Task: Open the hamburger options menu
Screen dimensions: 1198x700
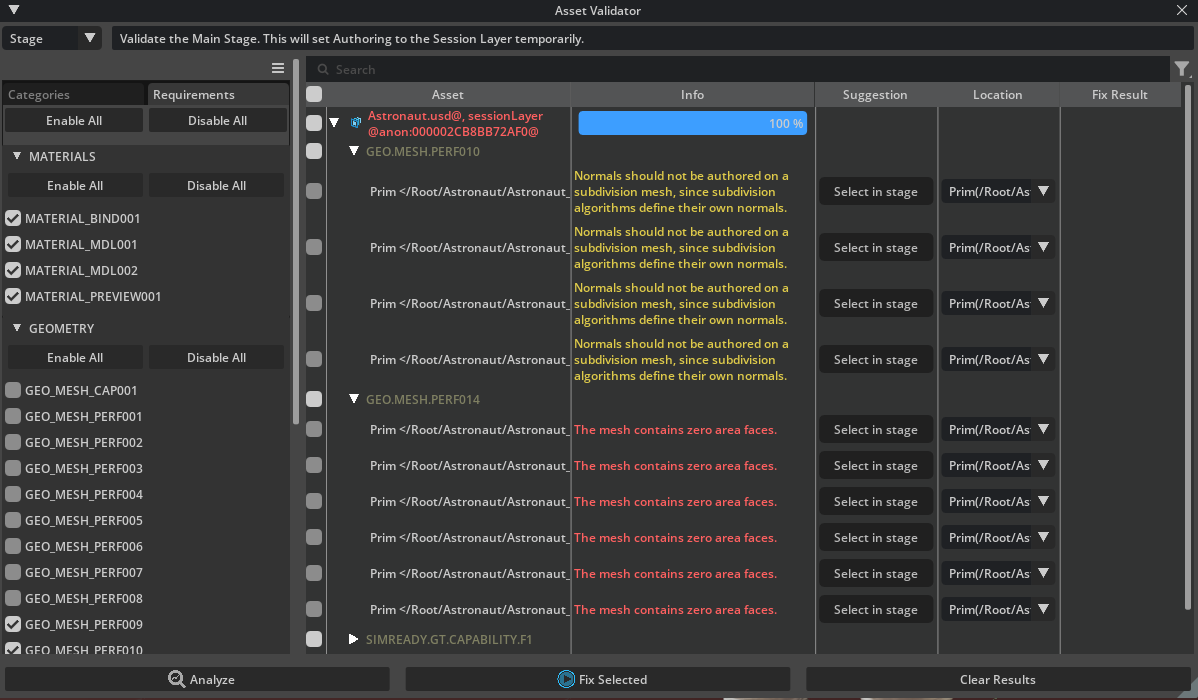Action: click(x=278, y=68)
